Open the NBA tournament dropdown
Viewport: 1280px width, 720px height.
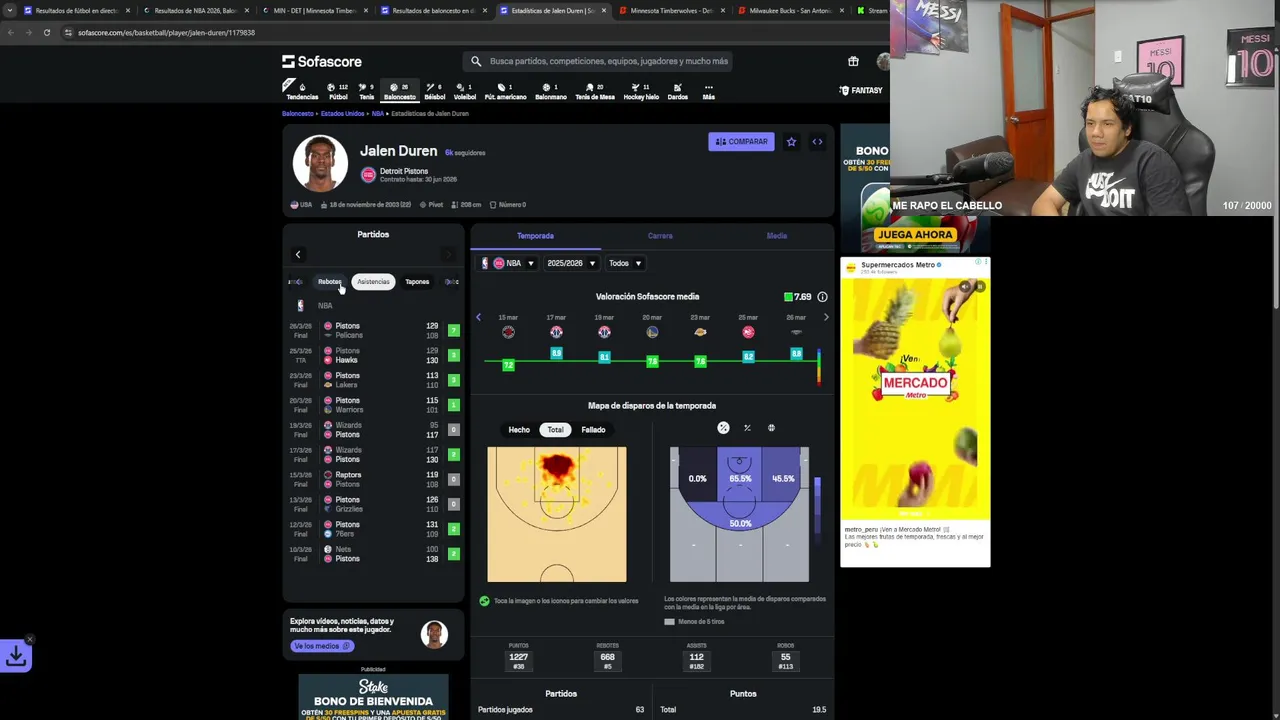click(508, 263)
